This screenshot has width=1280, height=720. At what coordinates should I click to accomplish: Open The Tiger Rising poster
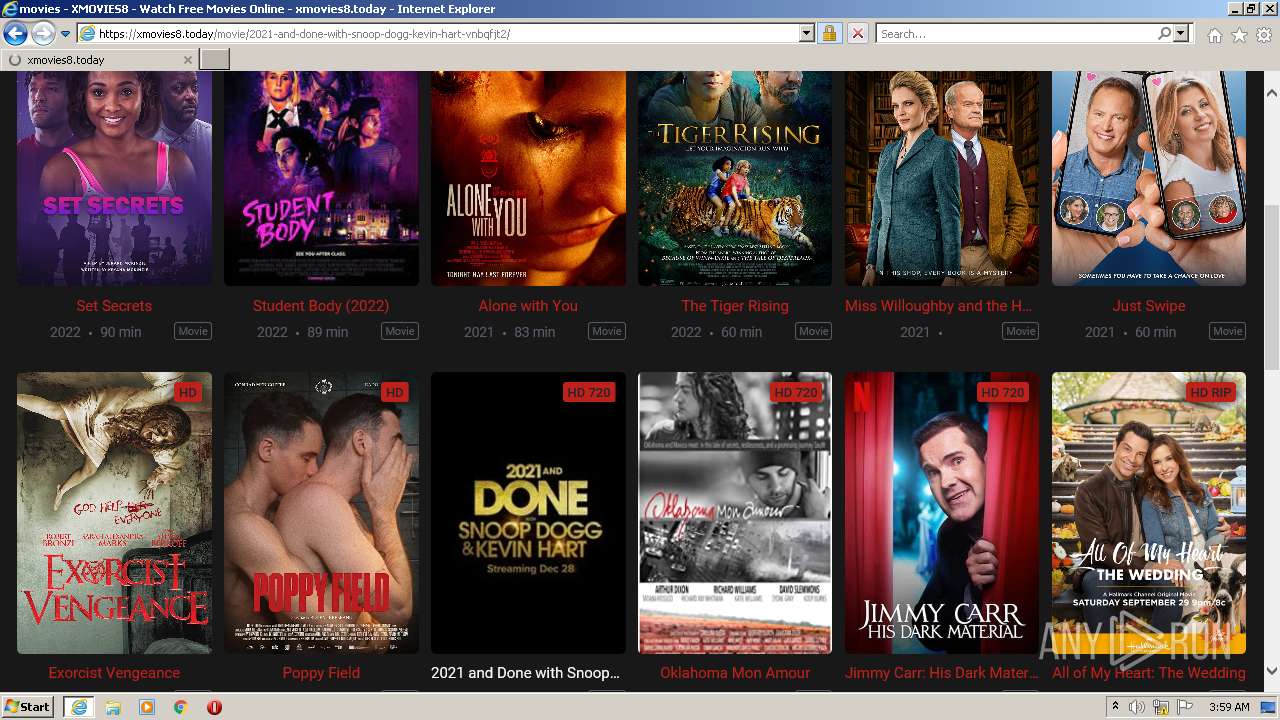pos(735,178)
